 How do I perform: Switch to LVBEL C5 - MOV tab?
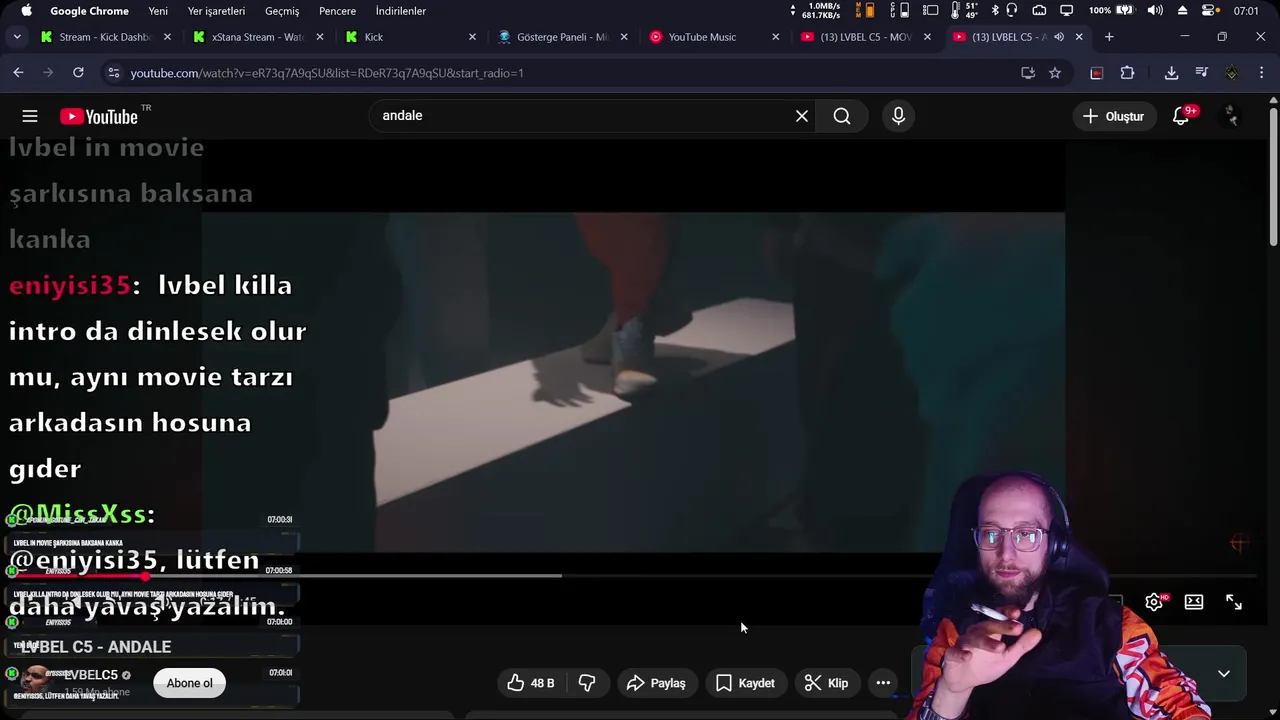(x=866, y=37)
